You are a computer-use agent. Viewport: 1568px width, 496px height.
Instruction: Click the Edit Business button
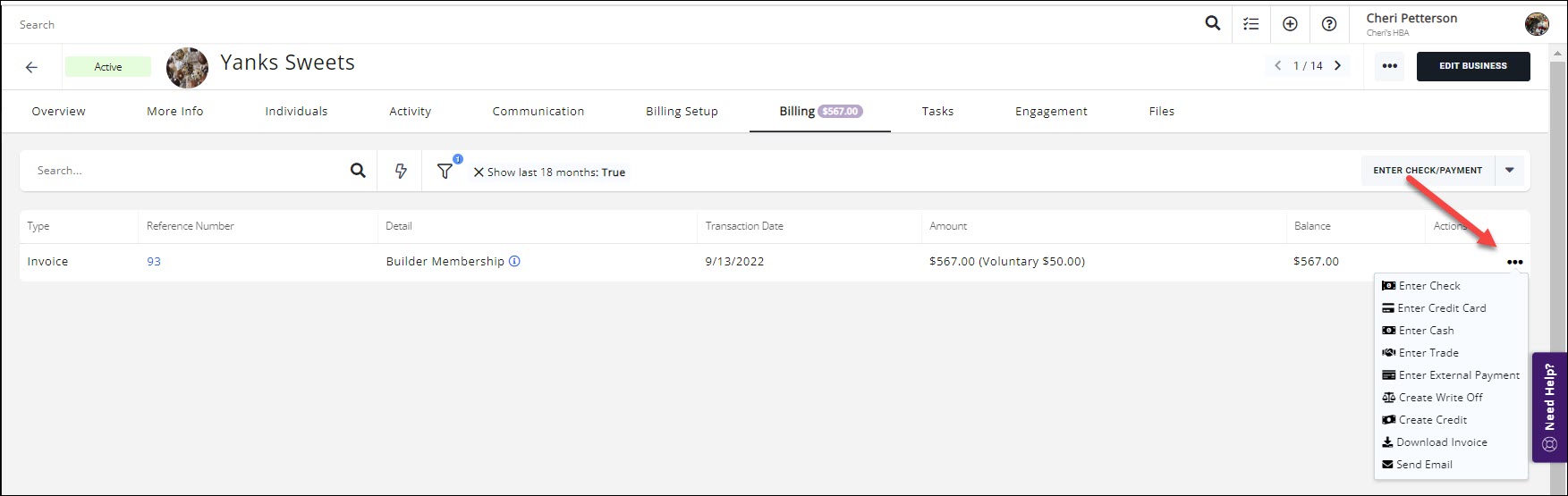pos(1472,66)
